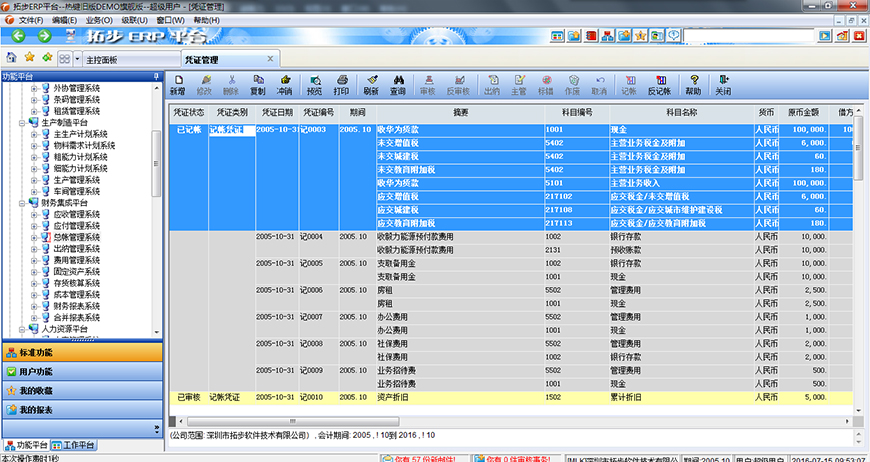Switch to the 主控面板 tab
The height and width of the screenshot is (462, 870).
tap(101, 60)
